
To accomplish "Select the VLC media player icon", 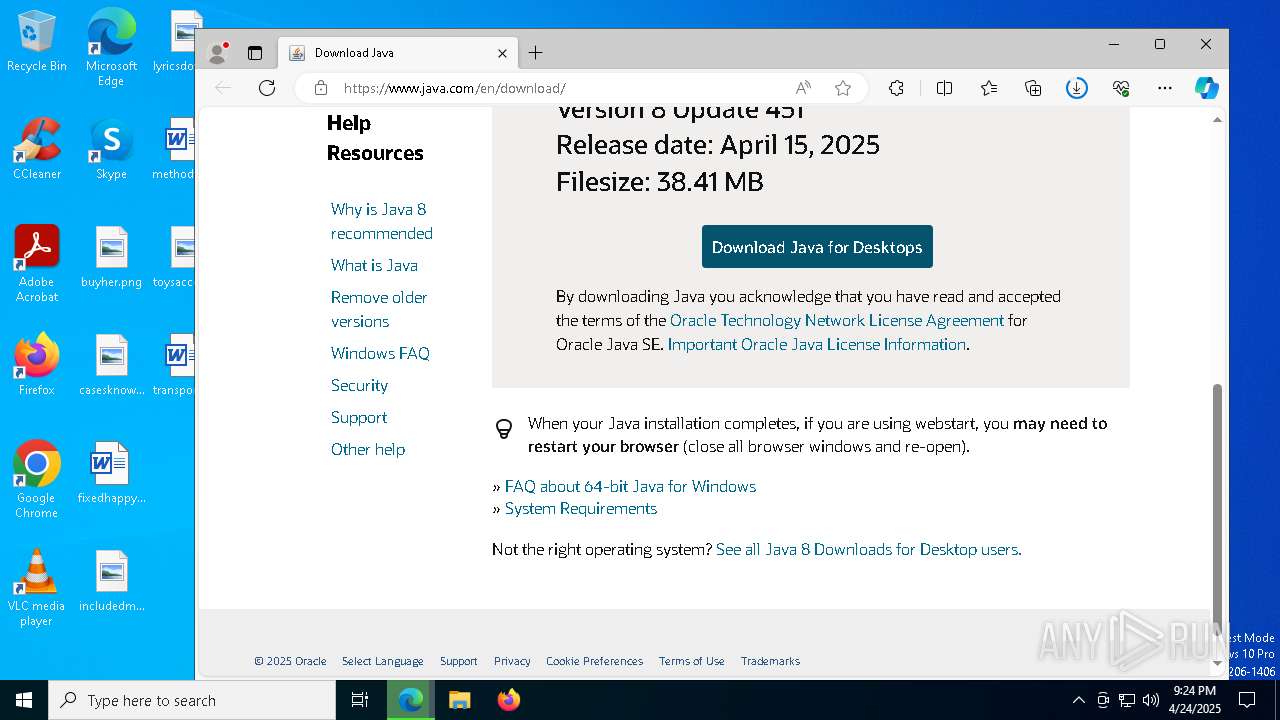I will (x=37, y=588).
